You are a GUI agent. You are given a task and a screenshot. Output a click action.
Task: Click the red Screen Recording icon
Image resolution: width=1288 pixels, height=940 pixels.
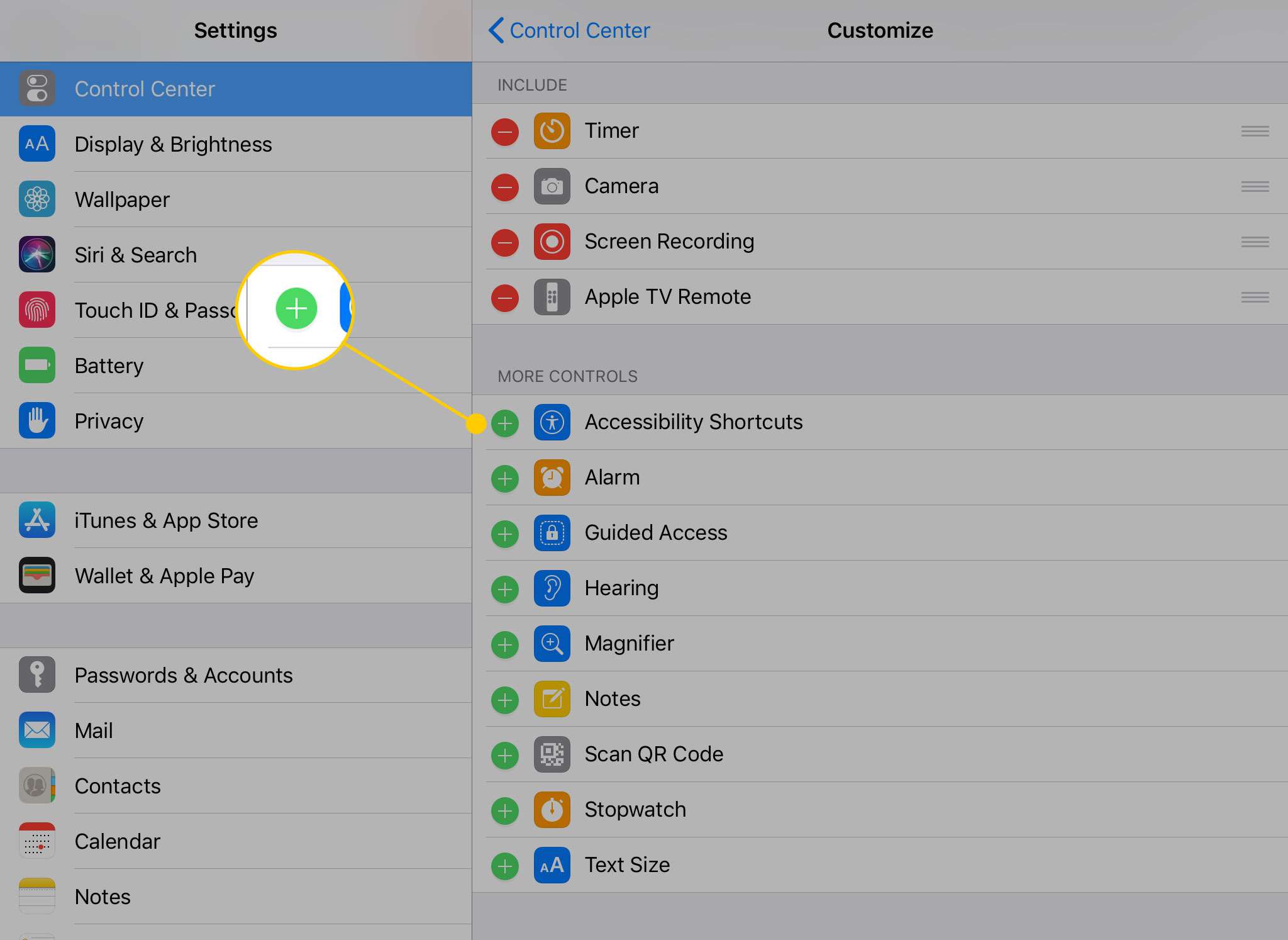[552, 242]
